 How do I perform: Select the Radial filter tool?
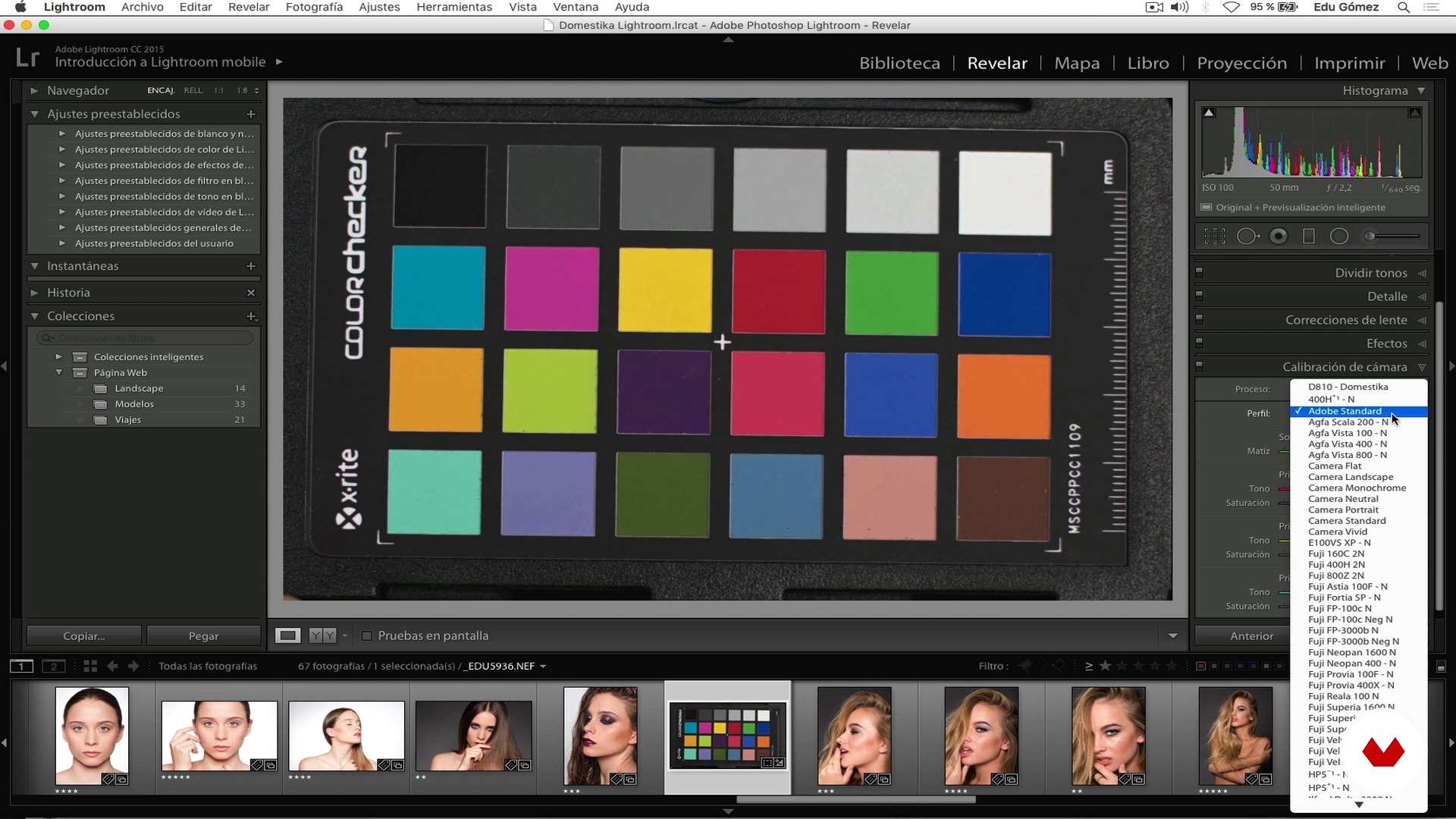tap(1339, 237)
